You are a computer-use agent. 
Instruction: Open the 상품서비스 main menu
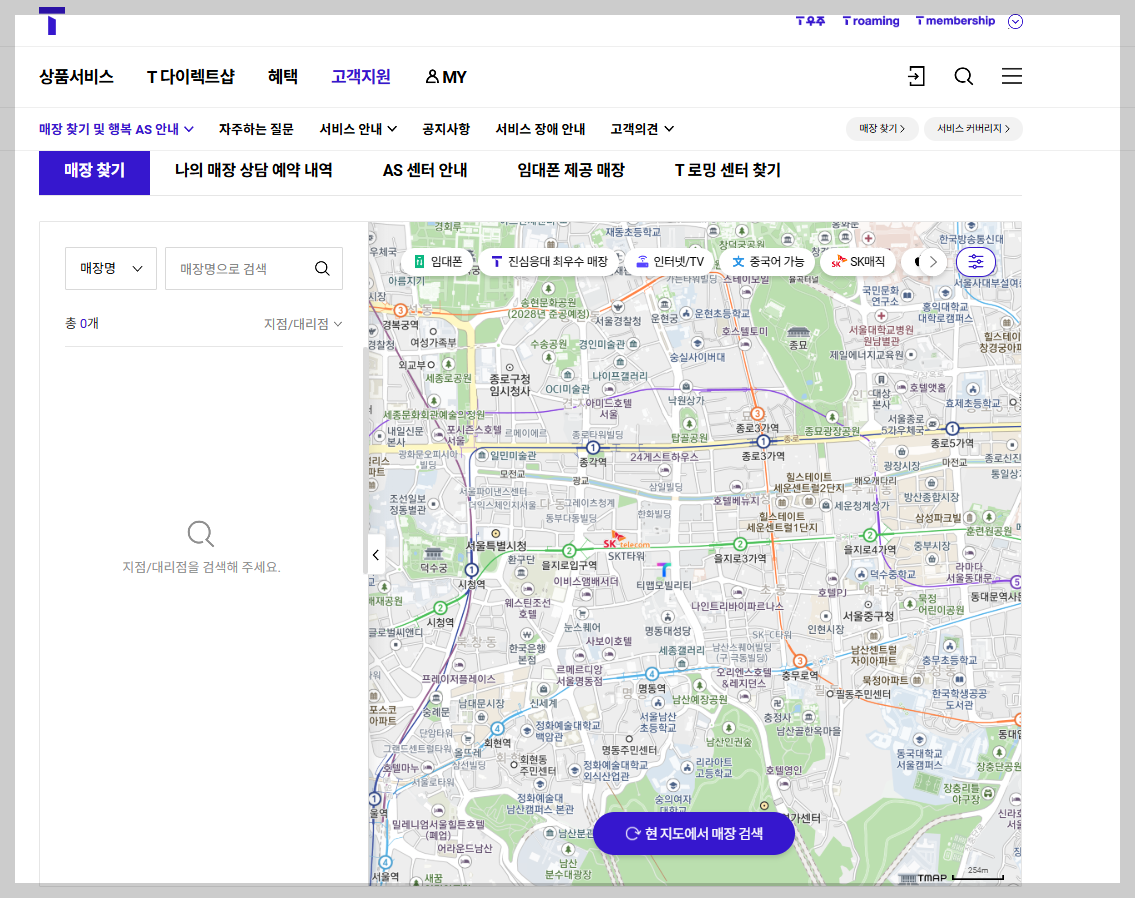(76, 77)
